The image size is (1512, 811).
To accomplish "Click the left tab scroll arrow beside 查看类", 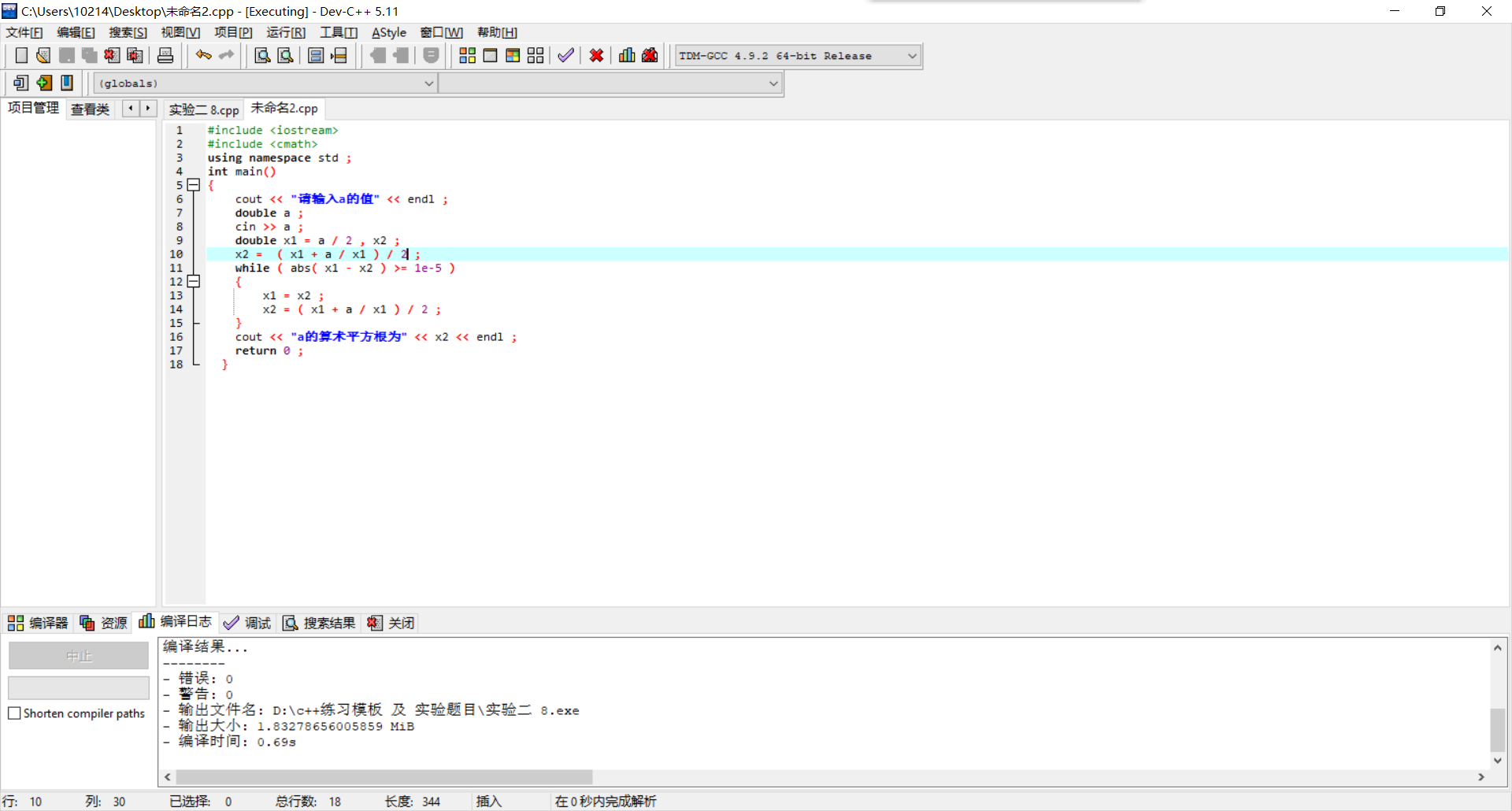I will click(x=131, y=108).
